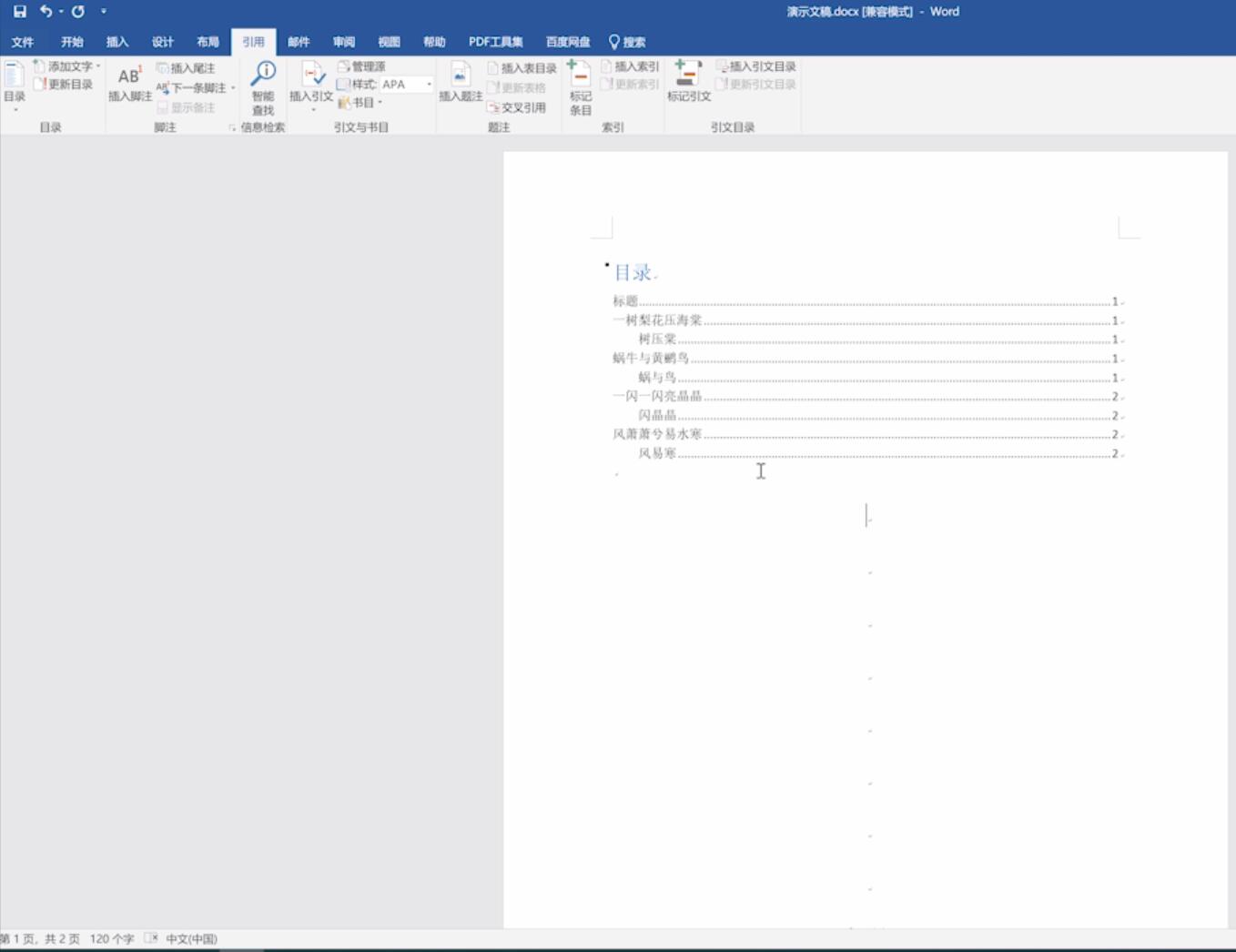Expand the 下一条脚注 dropdown arrow
1236x952 pixels.
click(x=233, y=88)
